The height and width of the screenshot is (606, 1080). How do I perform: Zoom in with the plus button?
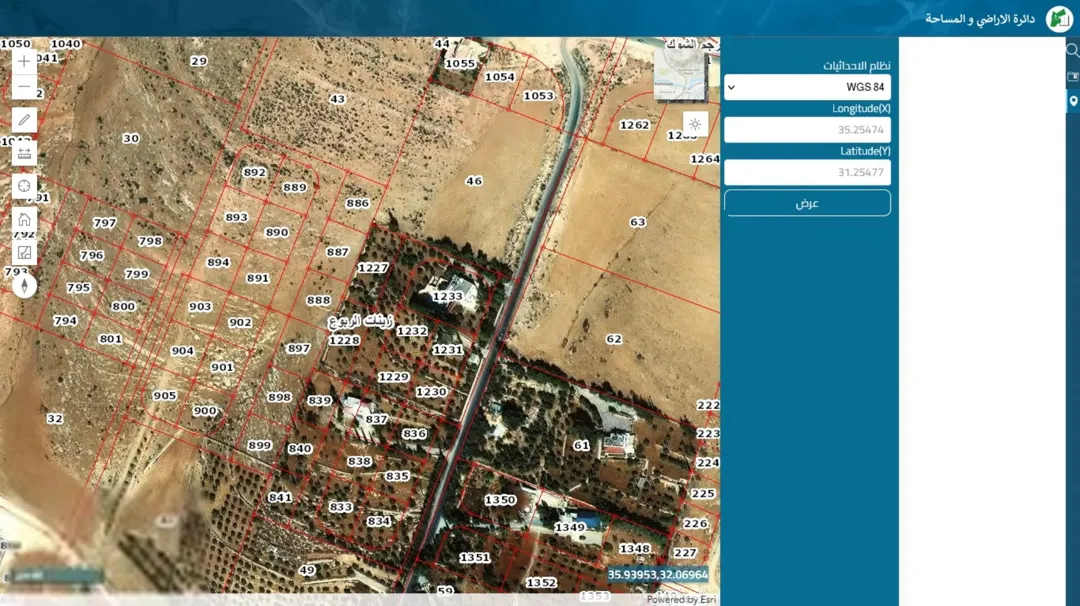coord(24,61)
